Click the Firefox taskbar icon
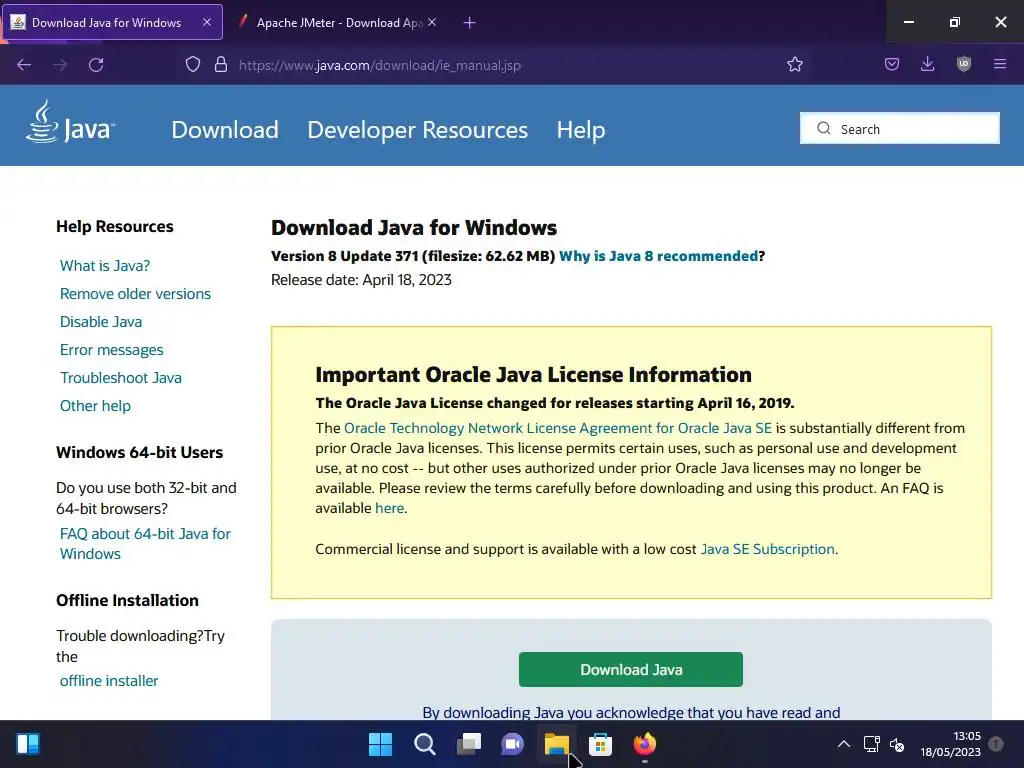The width and height of the screenshot is (1024, 768). (645, 744)
